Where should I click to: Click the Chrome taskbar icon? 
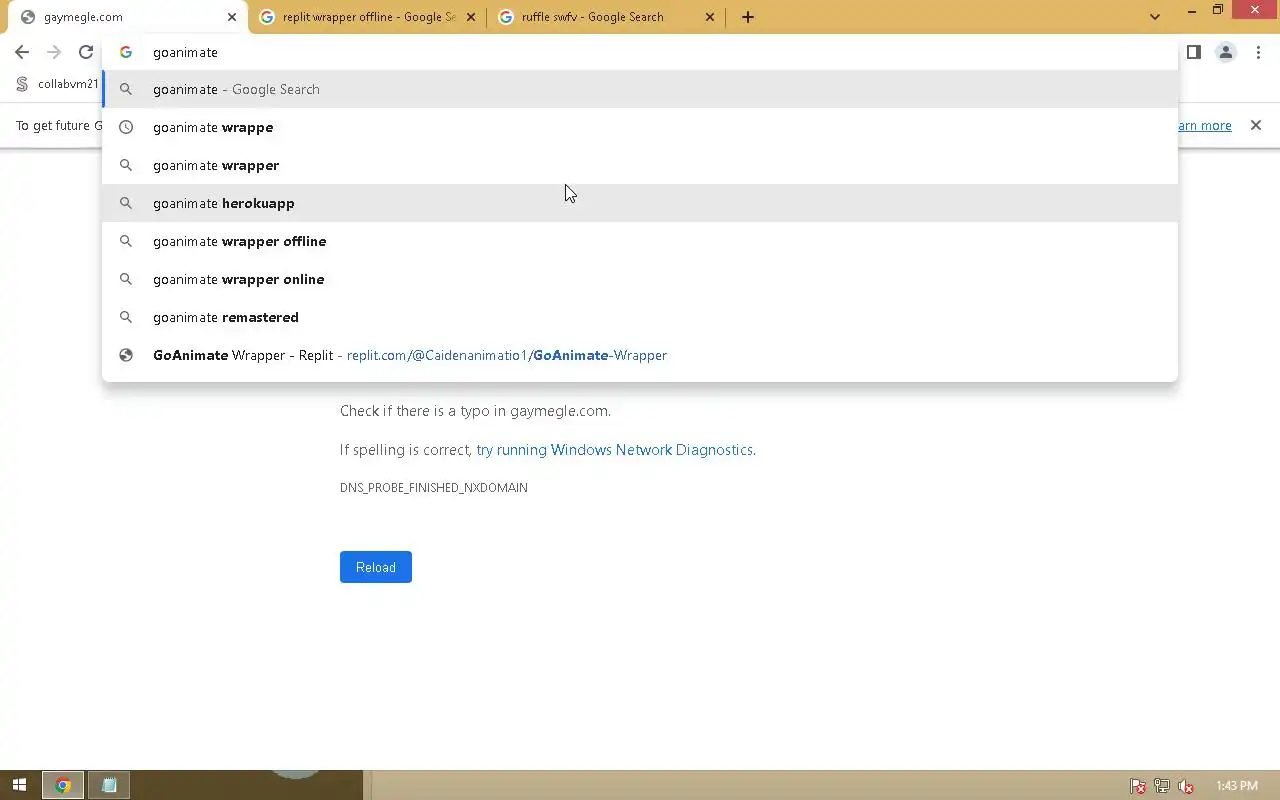pos(63,785)
